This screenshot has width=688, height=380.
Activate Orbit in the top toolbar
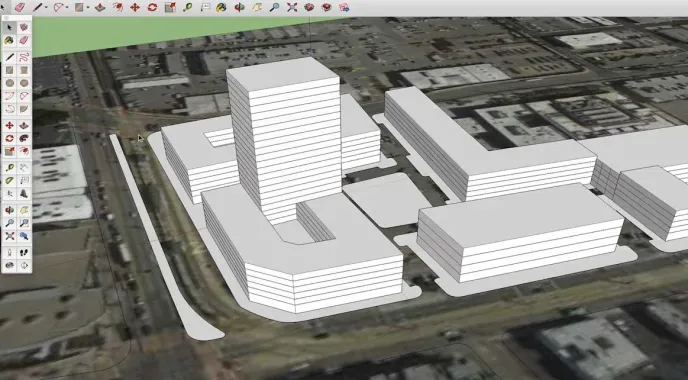pos(240,7)
